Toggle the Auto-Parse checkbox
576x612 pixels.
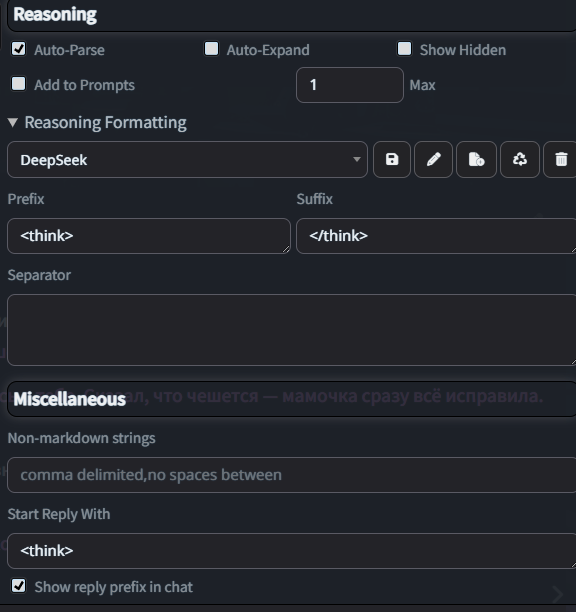click(19, 49)
